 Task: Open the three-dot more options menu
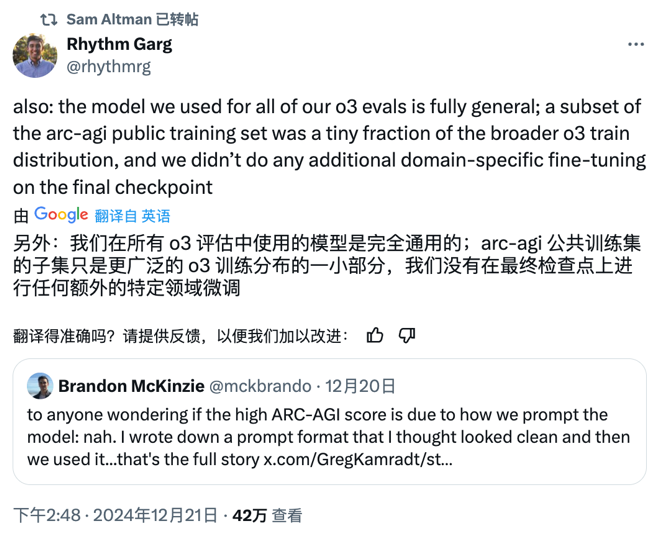(635, 45)
